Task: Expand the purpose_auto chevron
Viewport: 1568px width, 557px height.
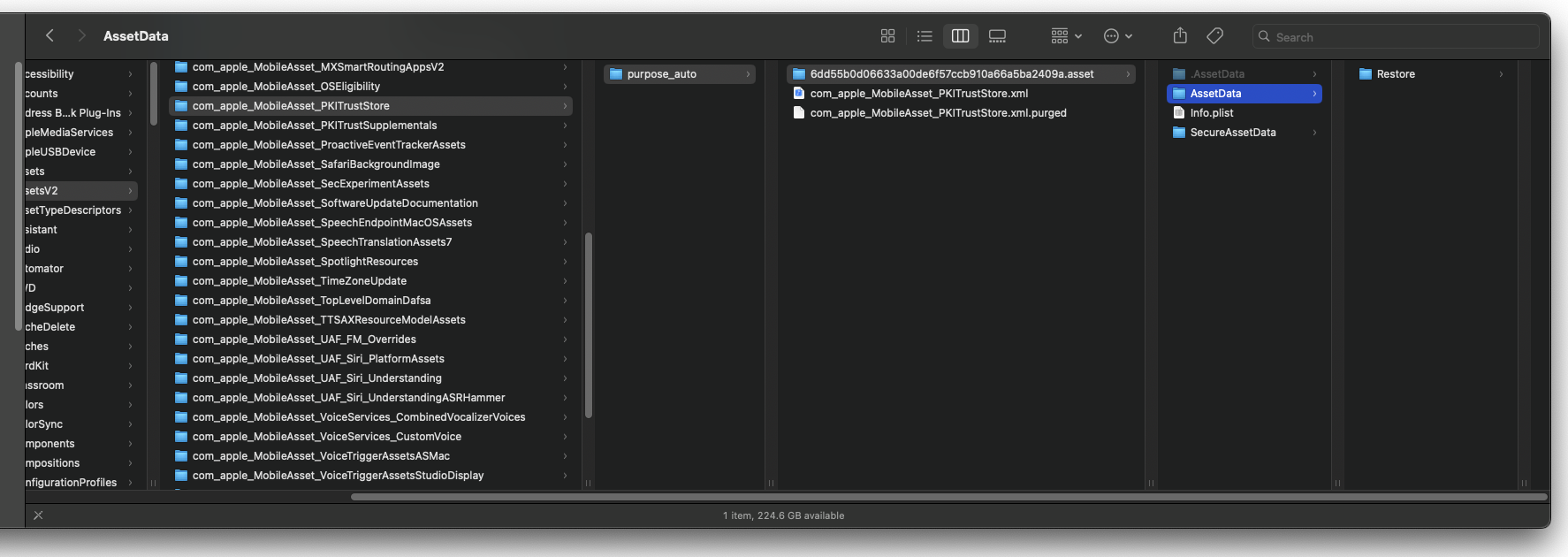Action: pyautogui.click(x=748, y=74)
